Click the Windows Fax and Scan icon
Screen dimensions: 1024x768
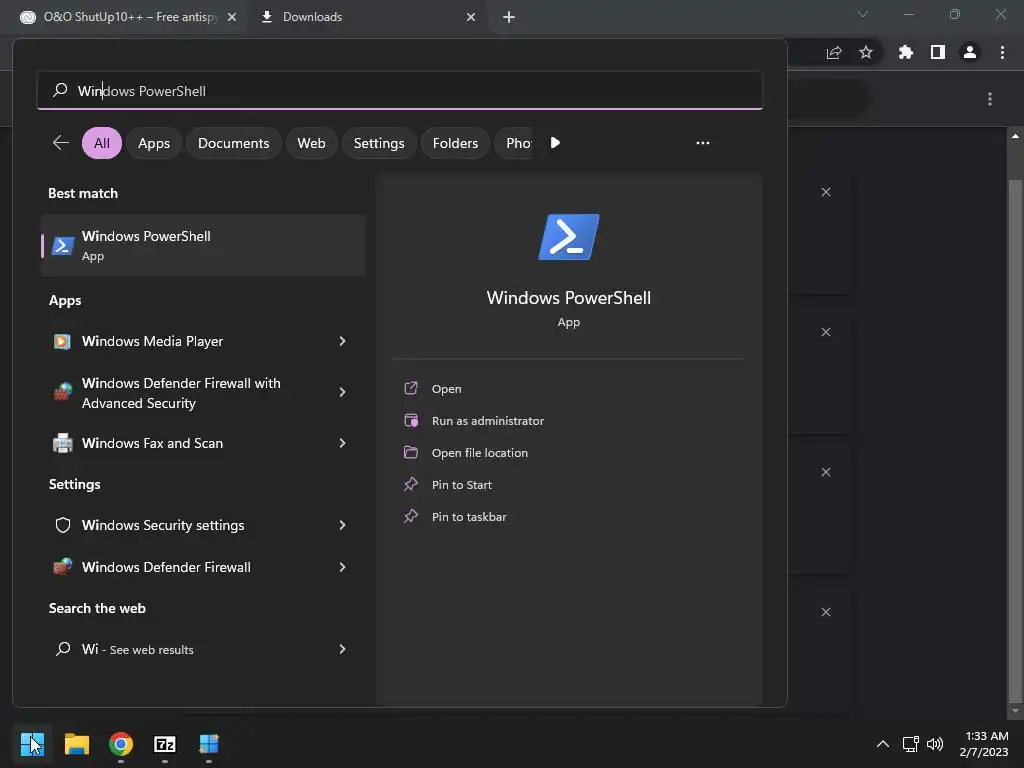62,443
